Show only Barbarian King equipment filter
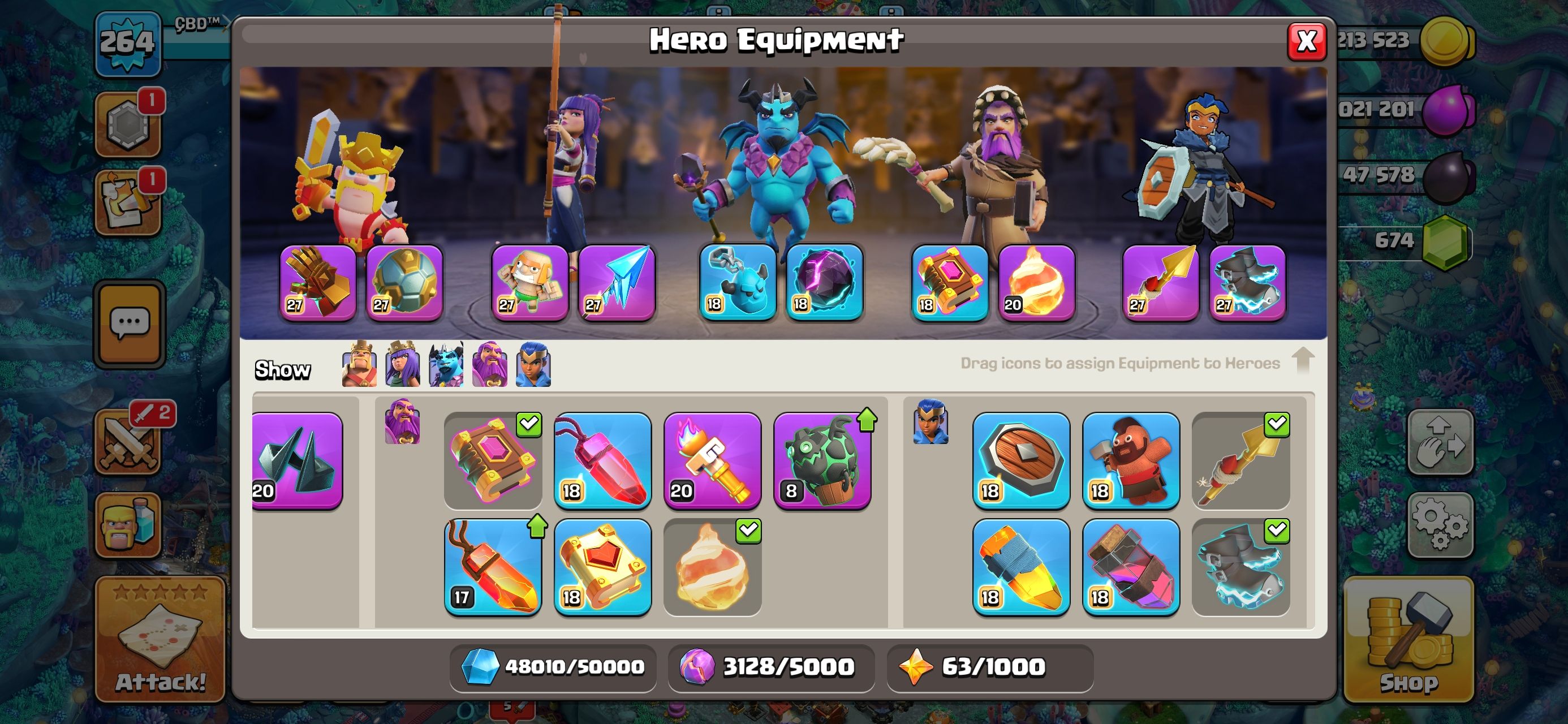Viewport: 1568px width, 724px height. tap(359, 364)
